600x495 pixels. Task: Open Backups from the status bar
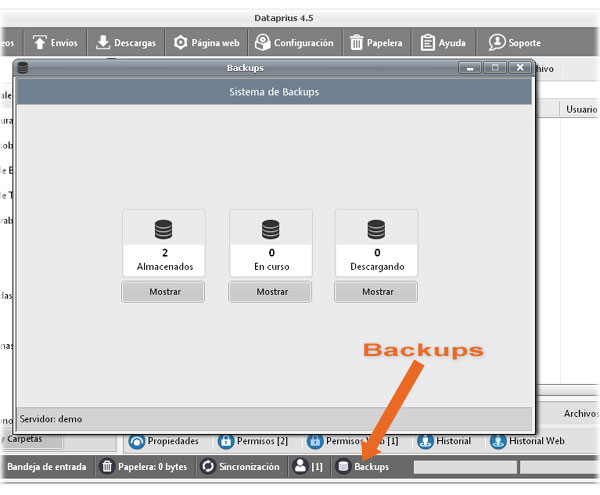coord(364,467)
